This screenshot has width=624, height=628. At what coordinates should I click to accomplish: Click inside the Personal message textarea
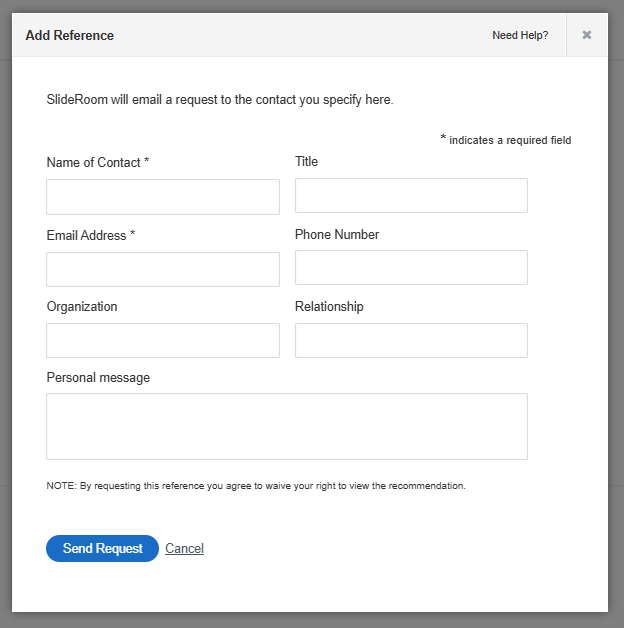pos(287,426)
